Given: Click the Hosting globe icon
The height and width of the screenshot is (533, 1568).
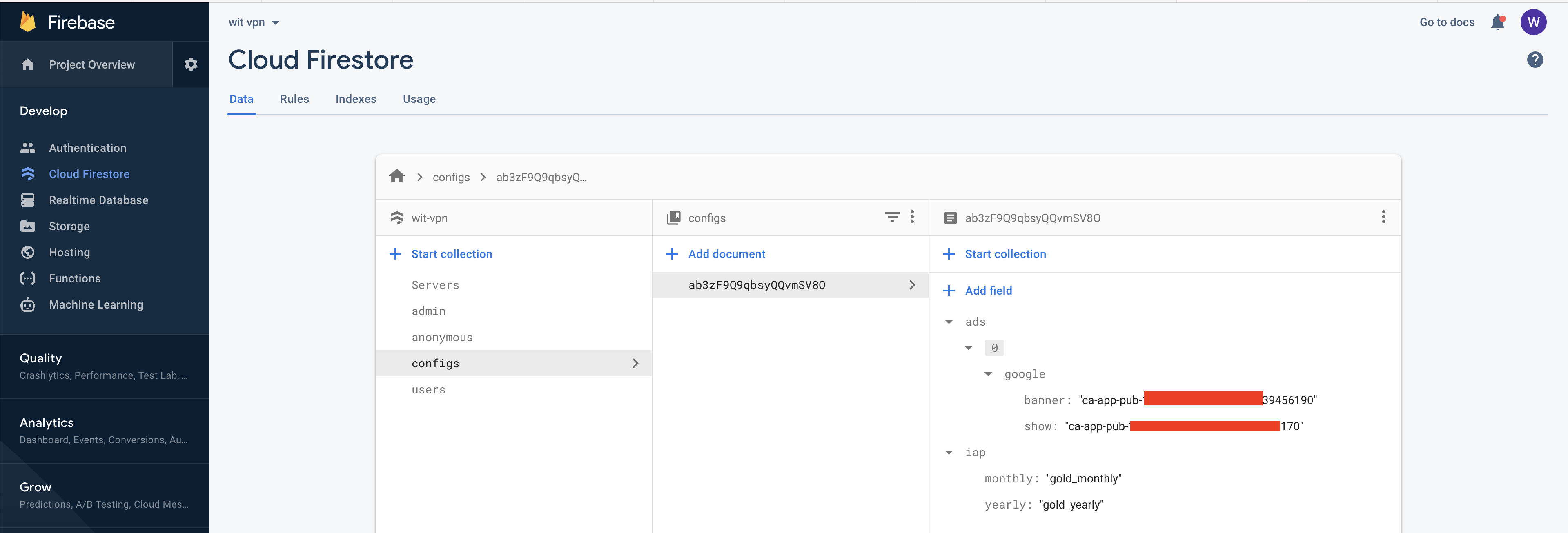Looking at the screenshot, I should tap(27, 253).
